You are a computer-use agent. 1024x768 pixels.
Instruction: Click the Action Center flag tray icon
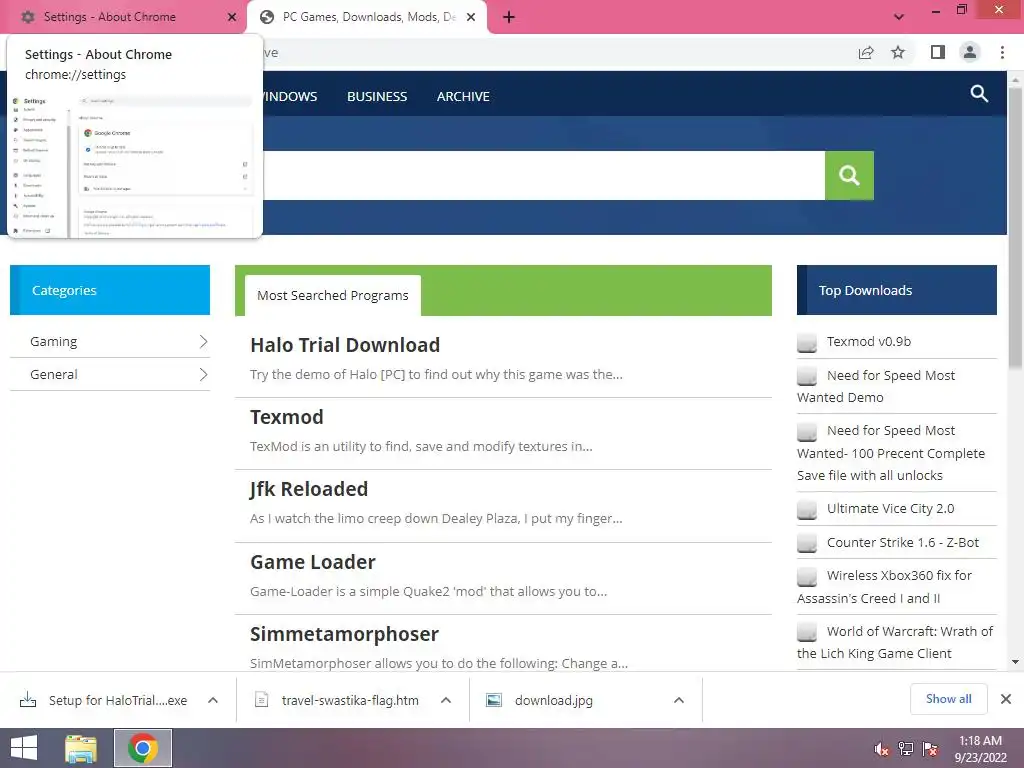click(930, 749)
